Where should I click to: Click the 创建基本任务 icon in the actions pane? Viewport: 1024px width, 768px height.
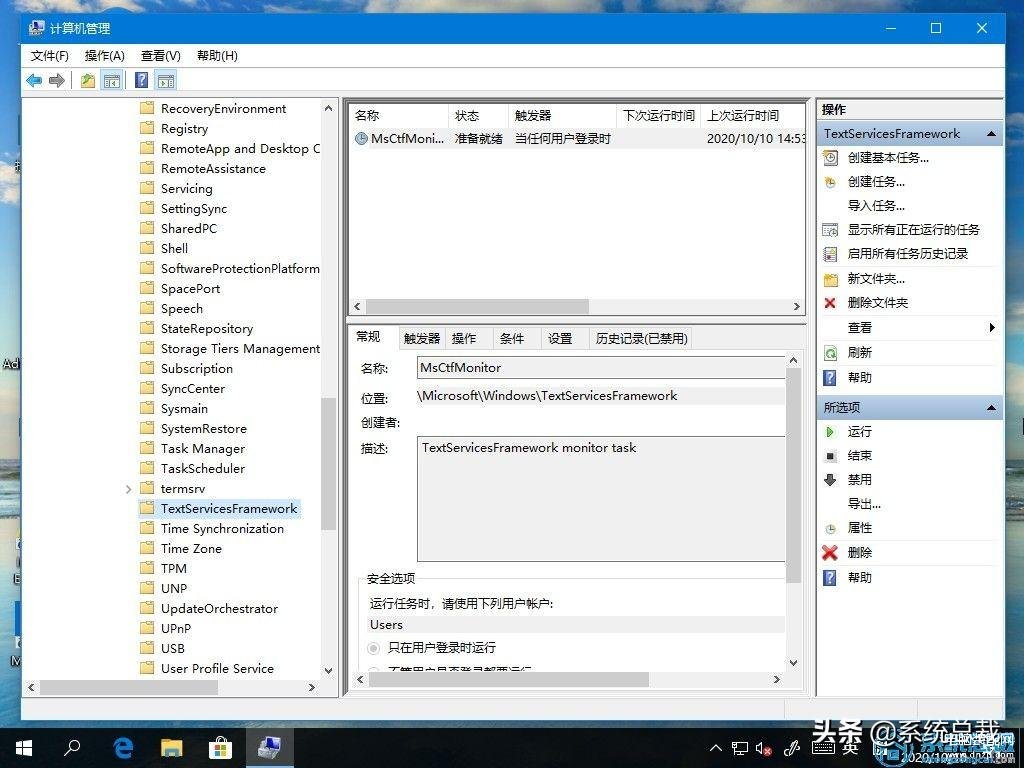click(830, 157)
